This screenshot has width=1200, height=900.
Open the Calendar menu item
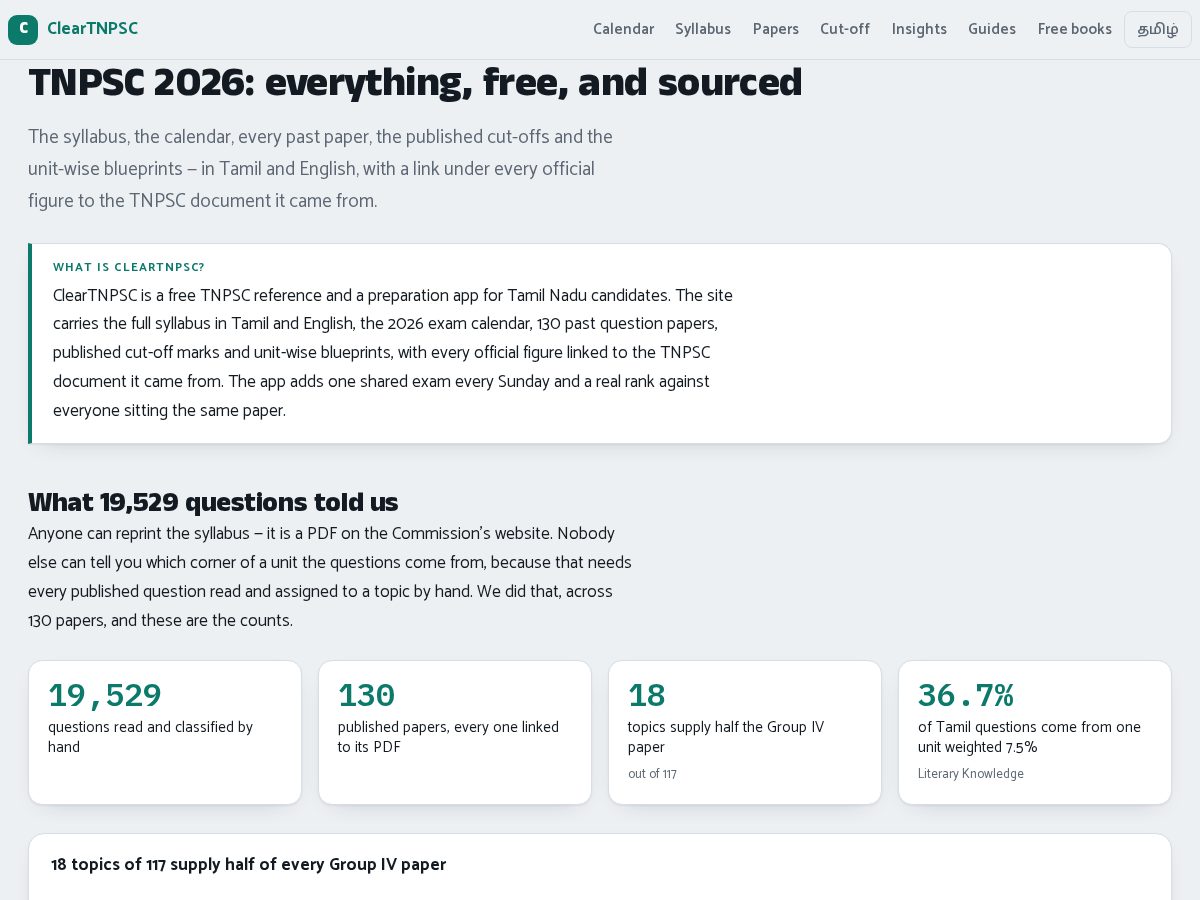point(623,29)
